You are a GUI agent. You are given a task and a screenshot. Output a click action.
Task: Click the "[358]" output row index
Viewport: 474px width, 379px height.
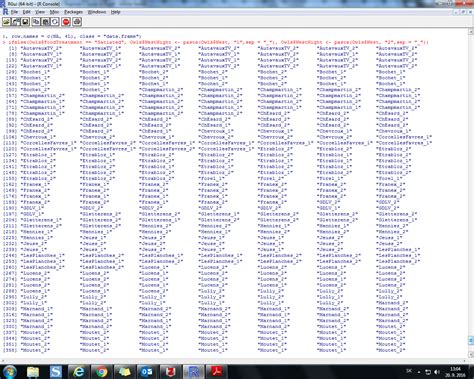[10, 350]
